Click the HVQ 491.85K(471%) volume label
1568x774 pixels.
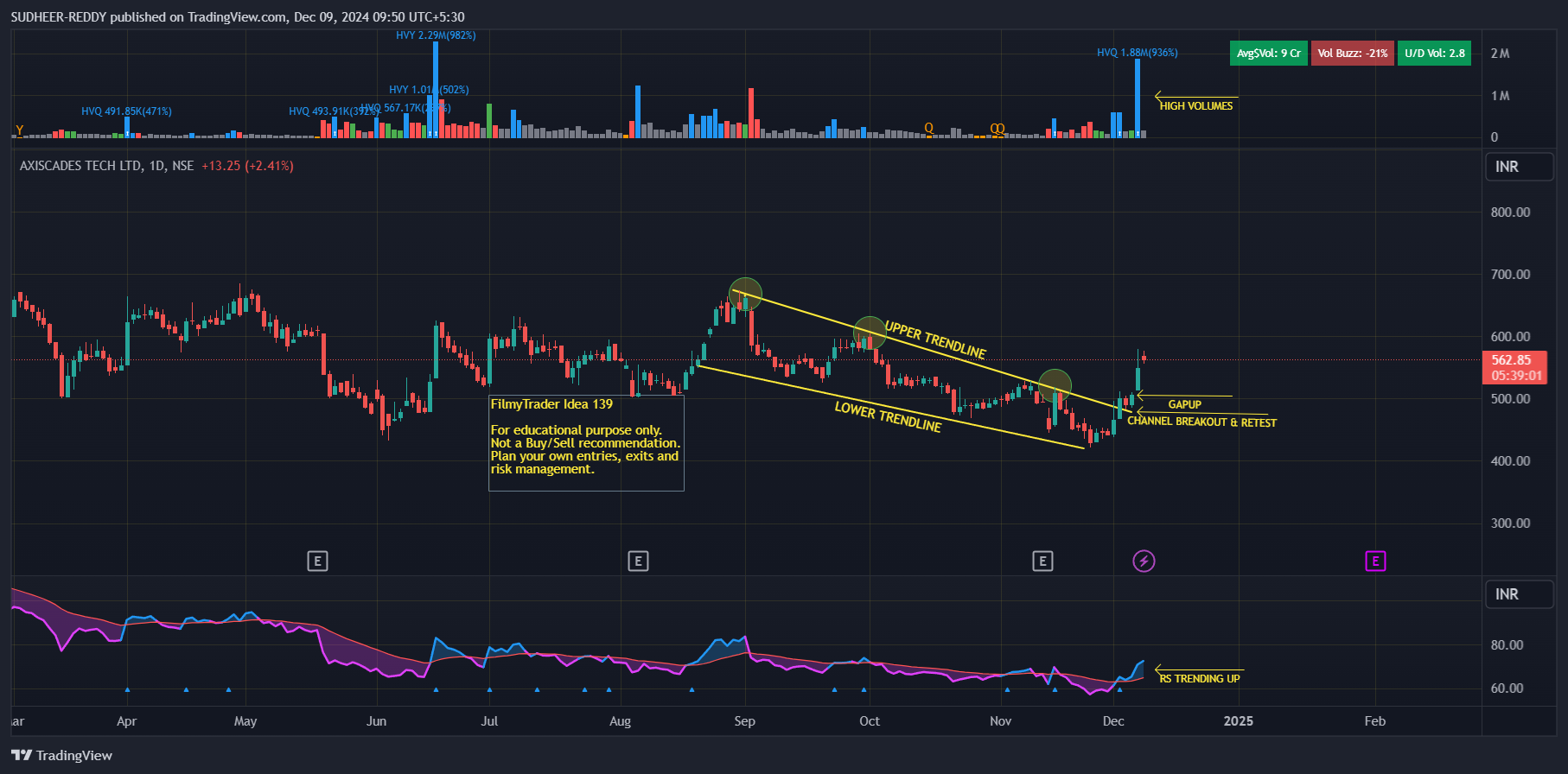tap(126, 111)
